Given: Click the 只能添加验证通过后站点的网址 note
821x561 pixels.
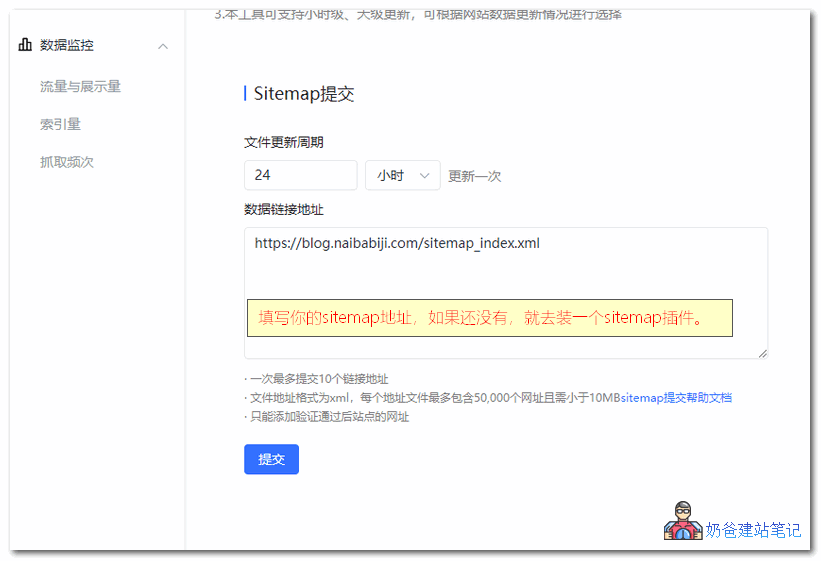Looking at the screenshot, I should (x=329, y=417).
